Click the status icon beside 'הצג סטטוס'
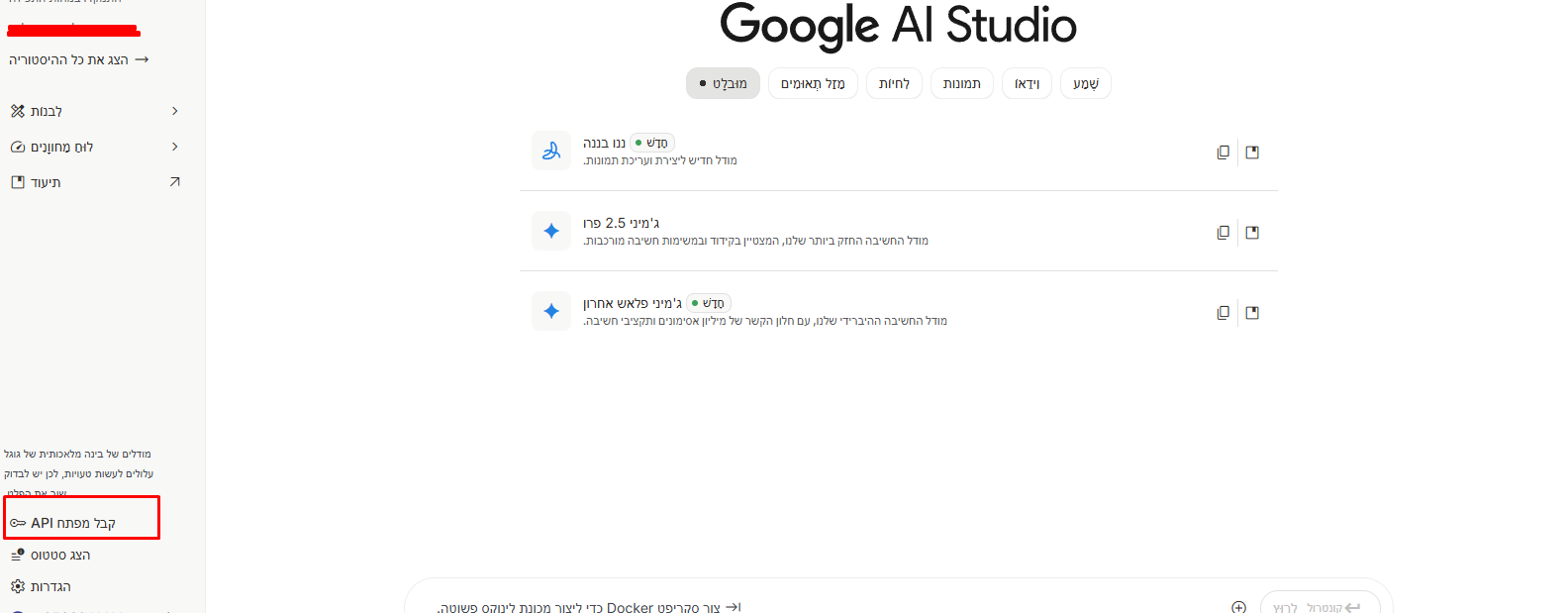This screenshot has width=1568, height=613. 18,555
